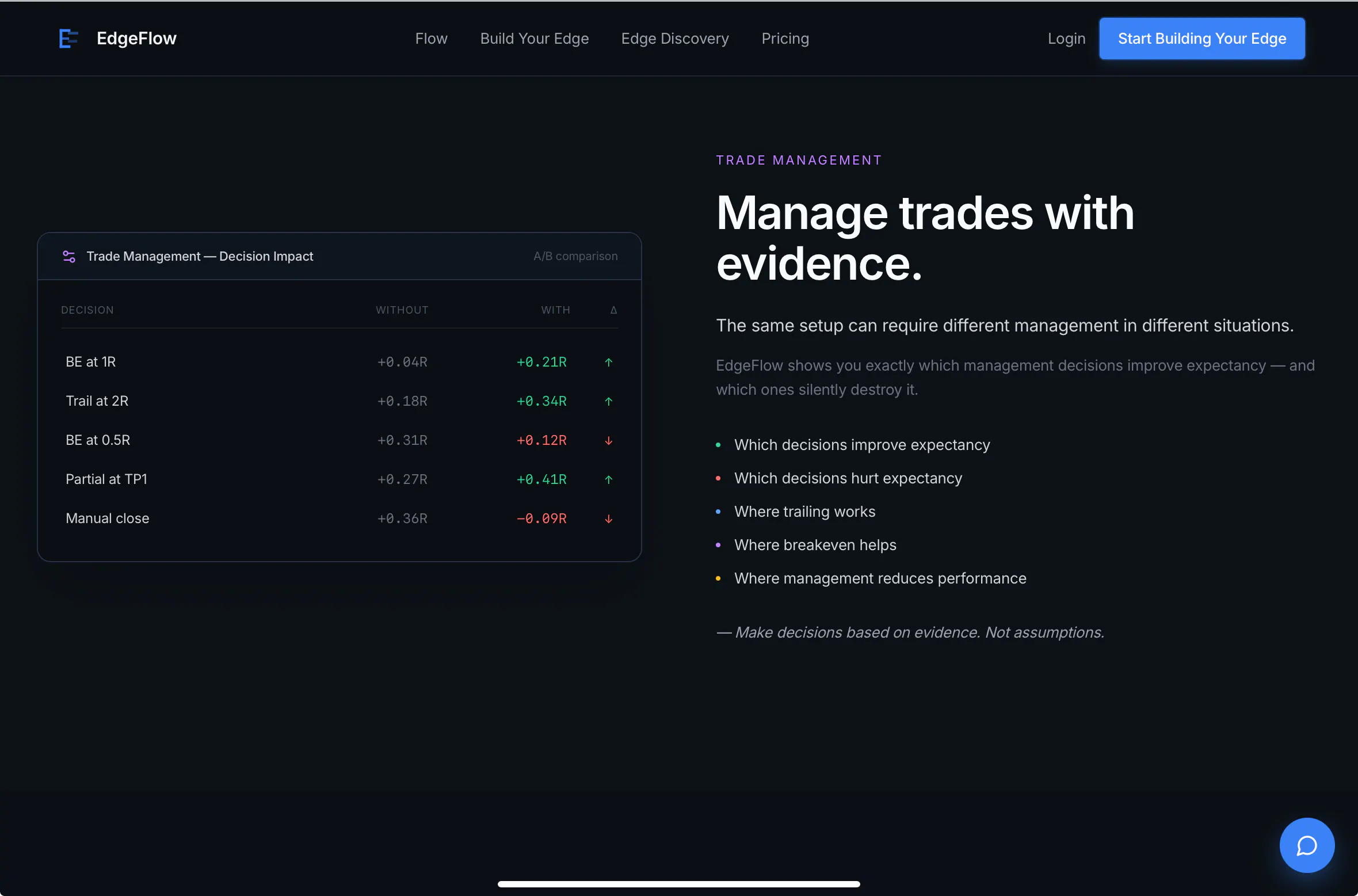Open the Flow nav item
This screenshot has height=896, width=1358.
pos(432,39)
